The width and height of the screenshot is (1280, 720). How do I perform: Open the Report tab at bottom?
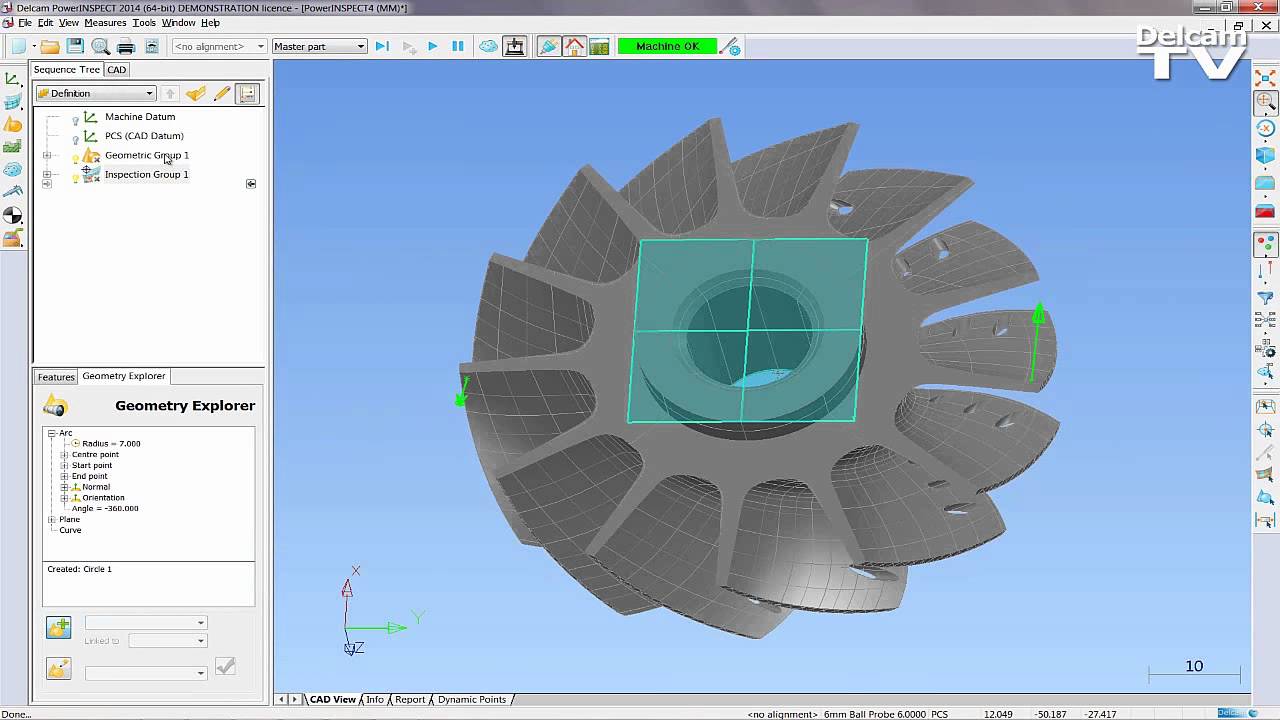pos(410,699)
